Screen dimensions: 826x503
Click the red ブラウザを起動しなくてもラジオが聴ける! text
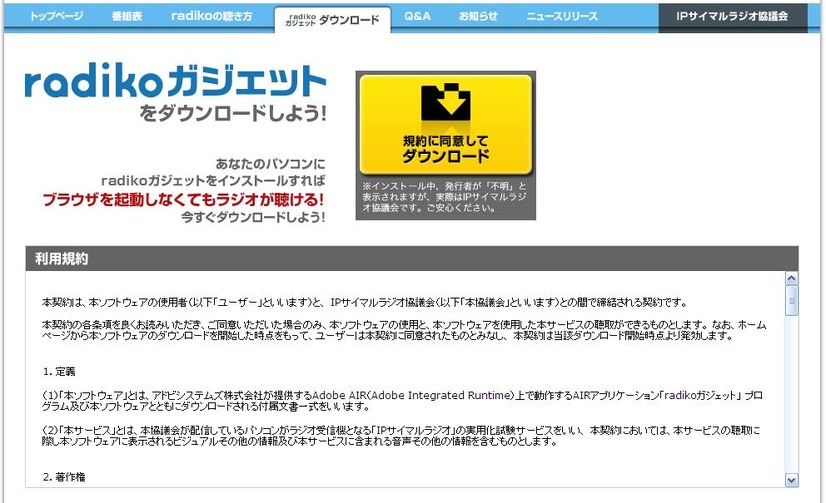(x=183, y=200)
